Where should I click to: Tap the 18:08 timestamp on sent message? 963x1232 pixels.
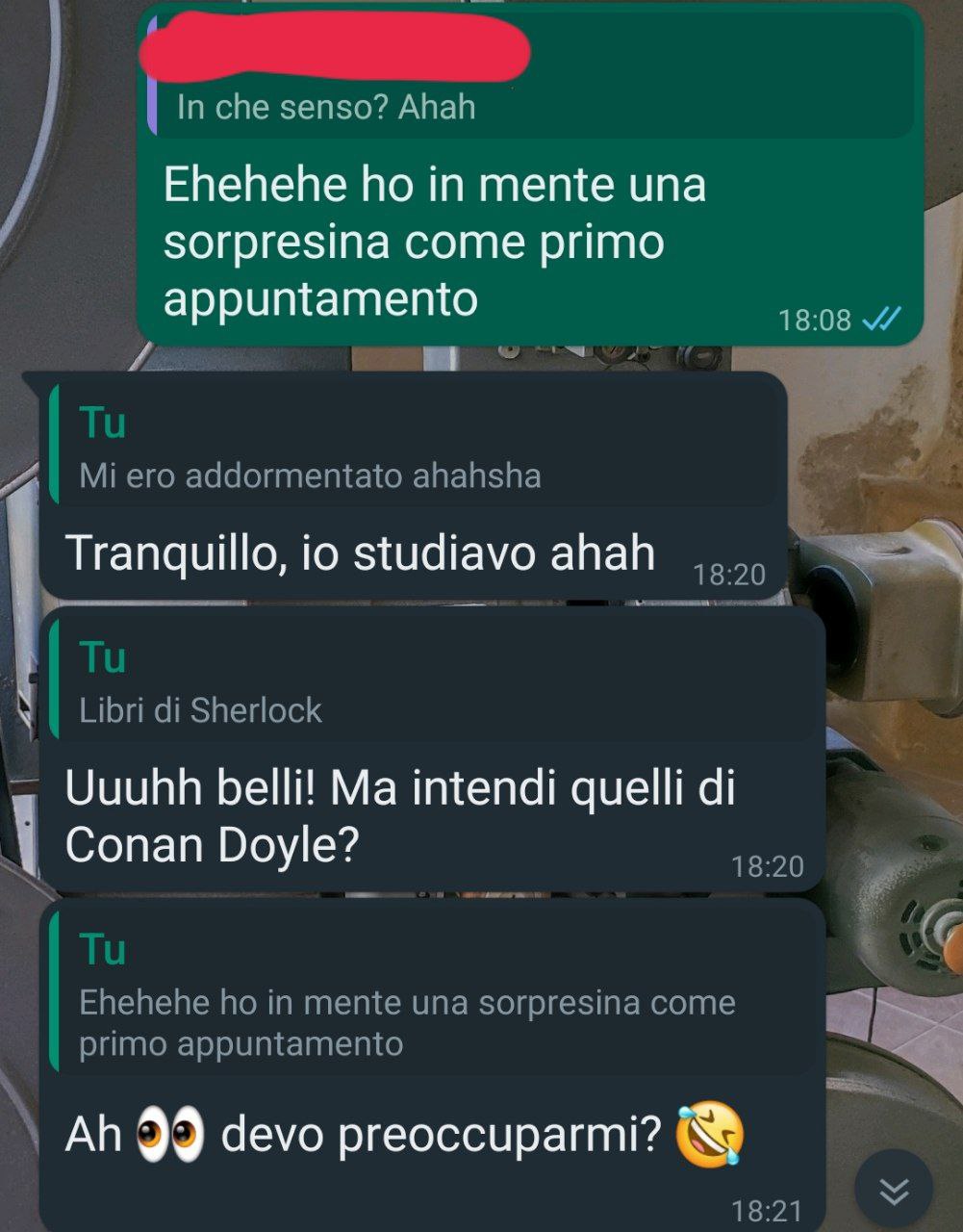pos(815,320)
